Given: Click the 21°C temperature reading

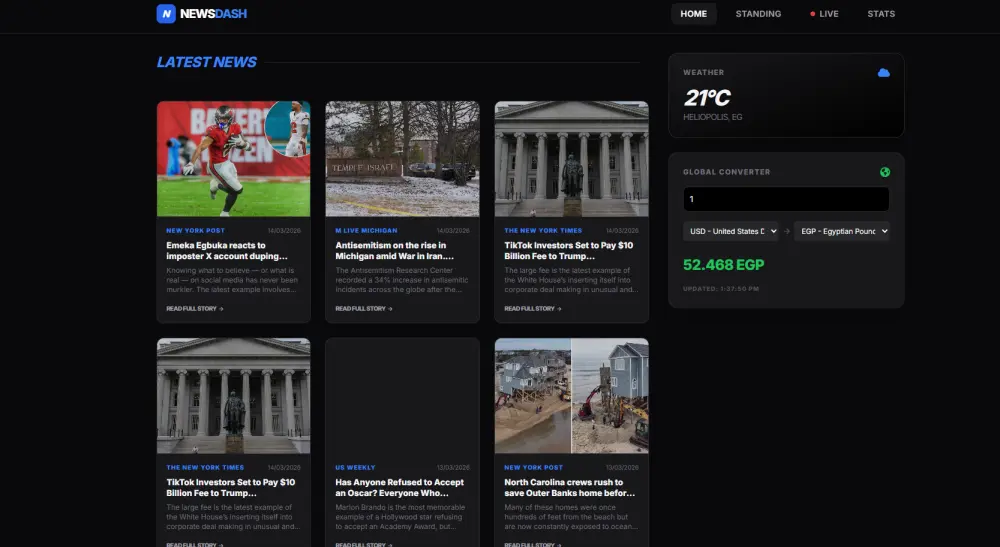Looking at the screenshot, I should [x=707, y=98].
